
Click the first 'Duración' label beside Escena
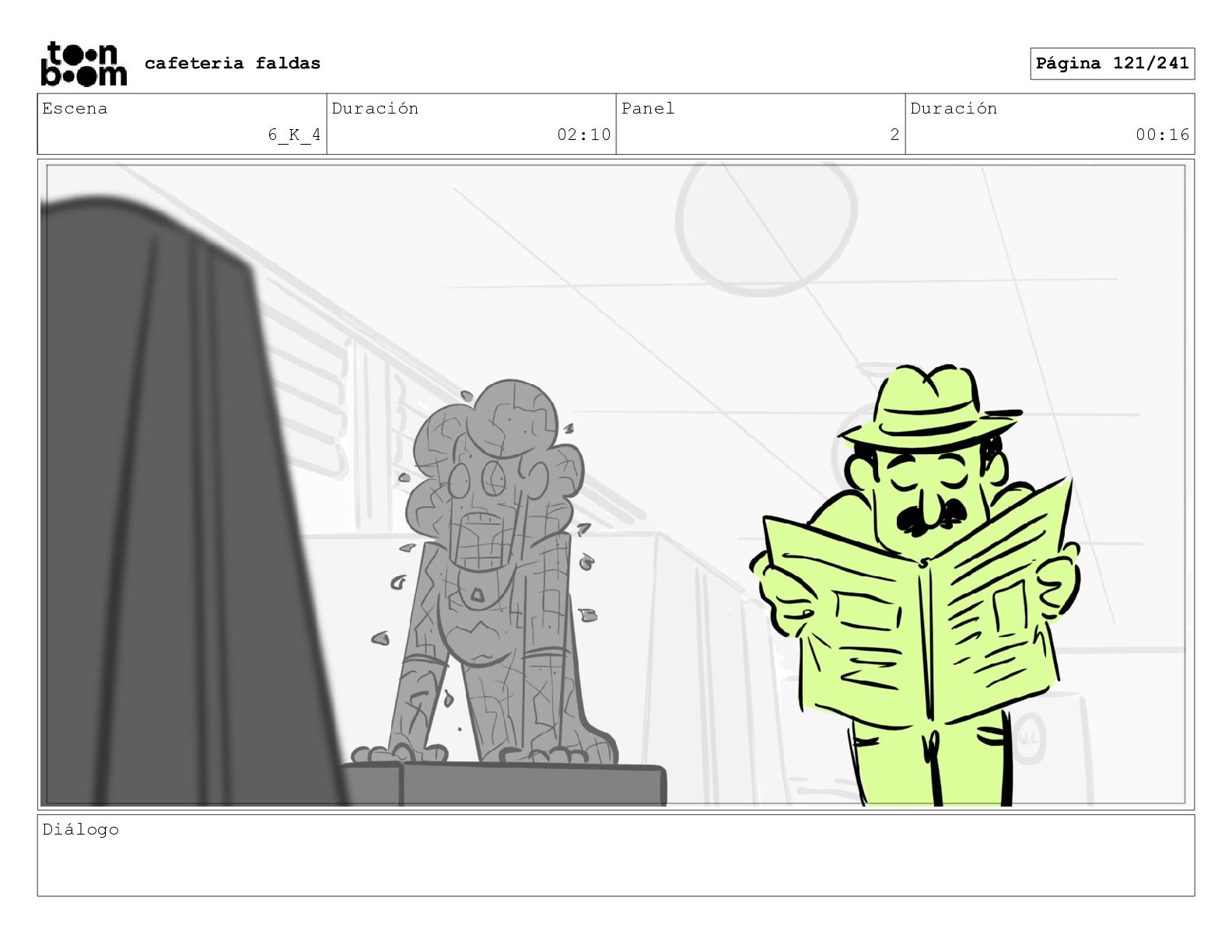pyautogui.click(x=375, y=108)
